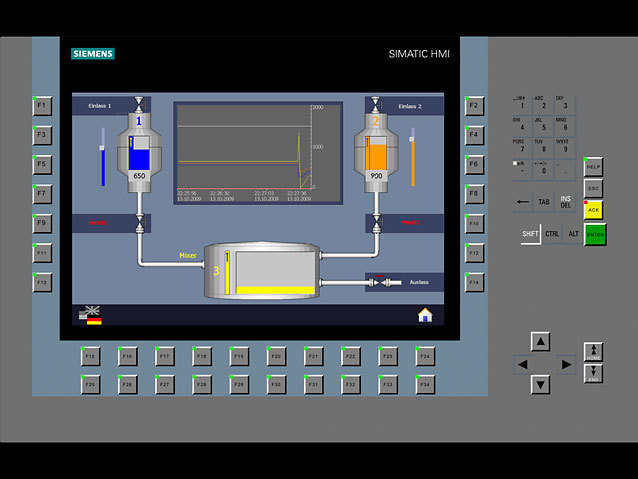Click the a/A case toggle key
Screen dimensions: 638x479
(x=522, y=169)
